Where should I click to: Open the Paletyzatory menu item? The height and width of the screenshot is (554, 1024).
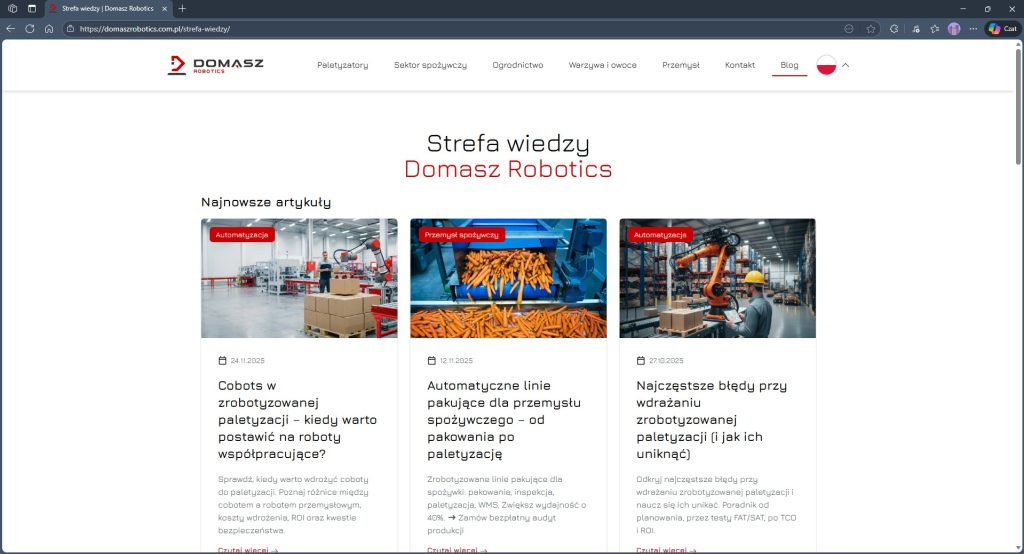coord(342,65)
